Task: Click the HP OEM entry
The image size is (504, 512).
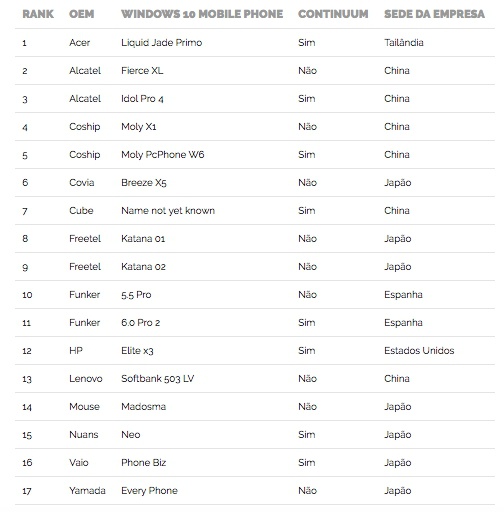Action: [76, 351]
